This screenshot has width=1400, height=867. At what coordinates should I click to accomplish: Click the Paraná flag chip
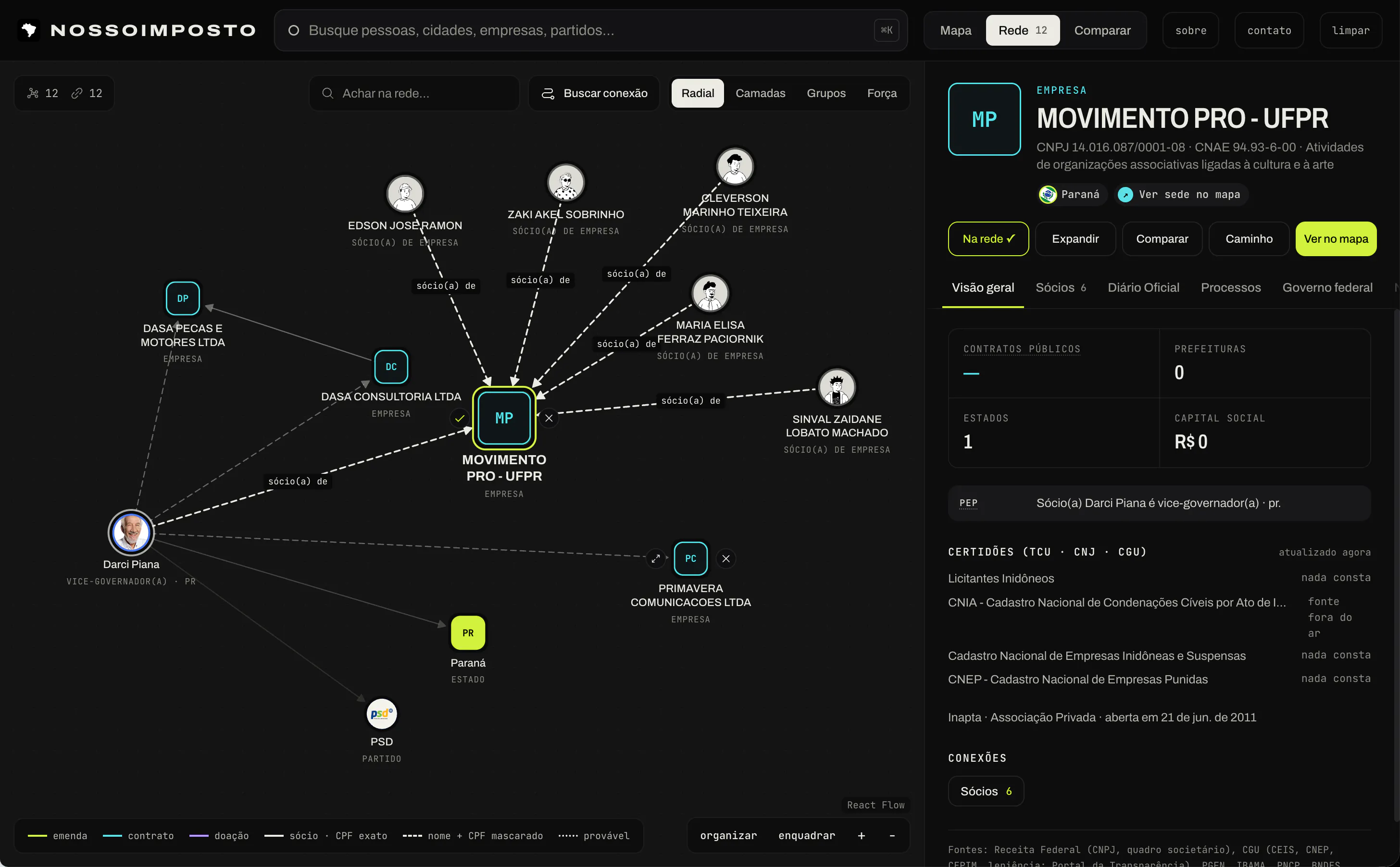1070,194
